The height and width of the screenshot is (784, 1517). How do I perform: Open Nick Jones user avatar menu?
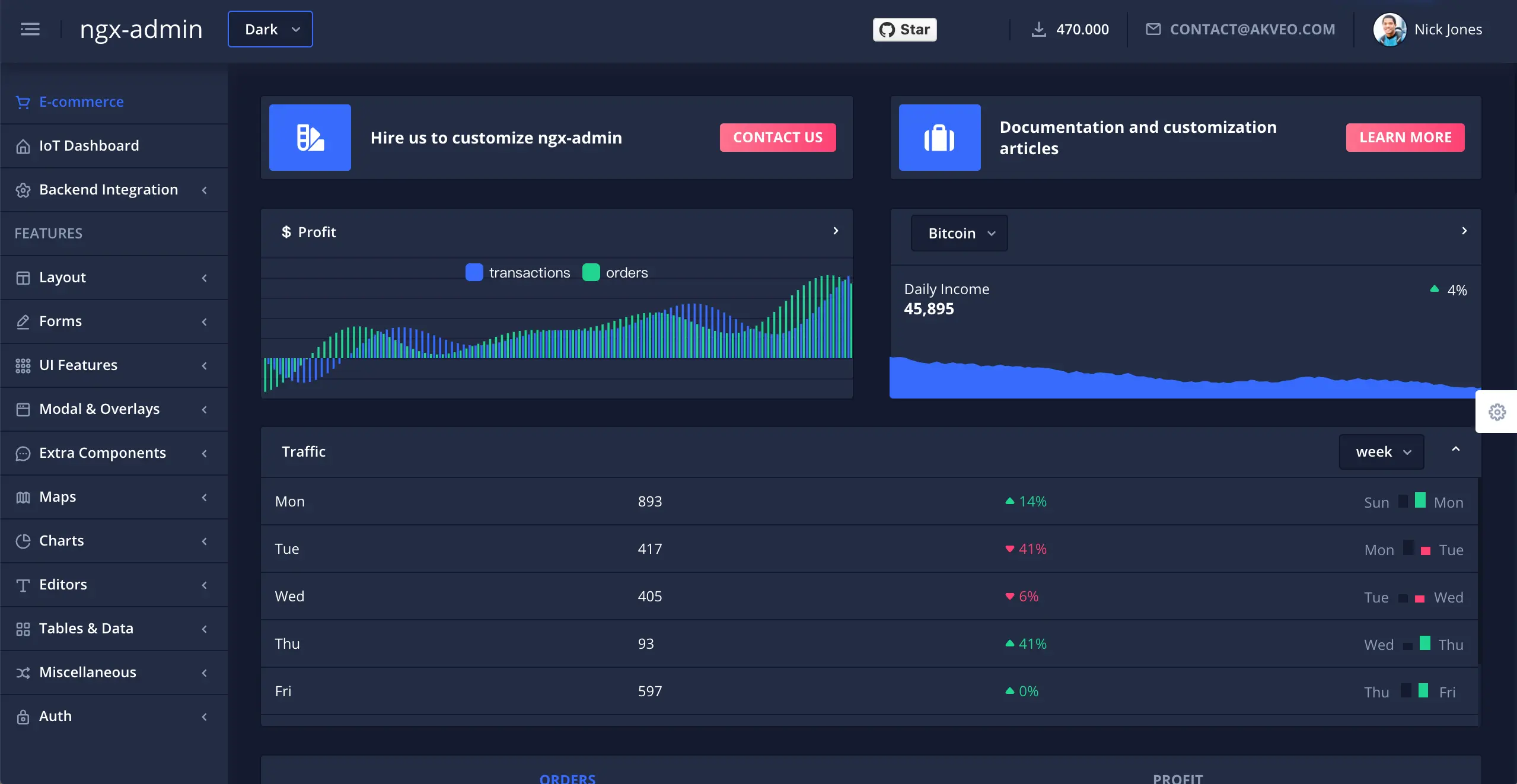(1389, 30)
